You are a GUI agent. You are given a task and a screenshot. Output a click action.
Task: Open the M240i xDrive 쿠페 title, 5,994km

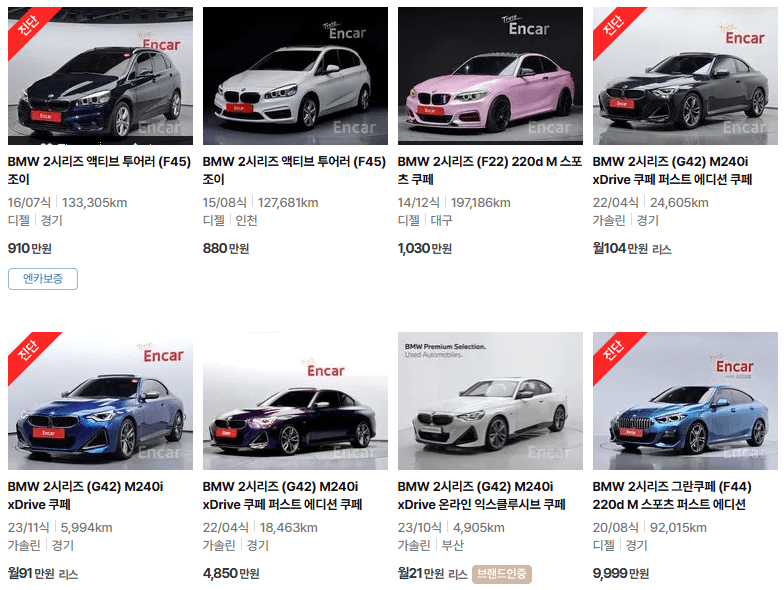85,496
